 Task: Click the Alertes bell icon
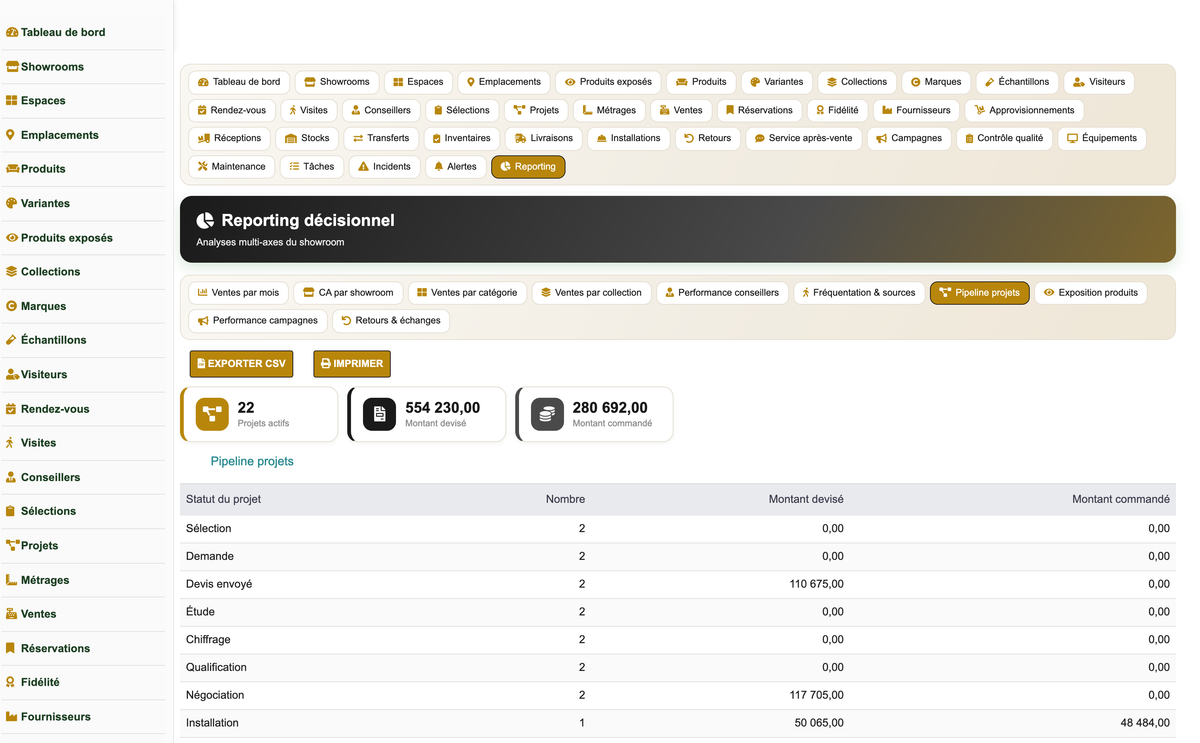[x=438, y=167]
